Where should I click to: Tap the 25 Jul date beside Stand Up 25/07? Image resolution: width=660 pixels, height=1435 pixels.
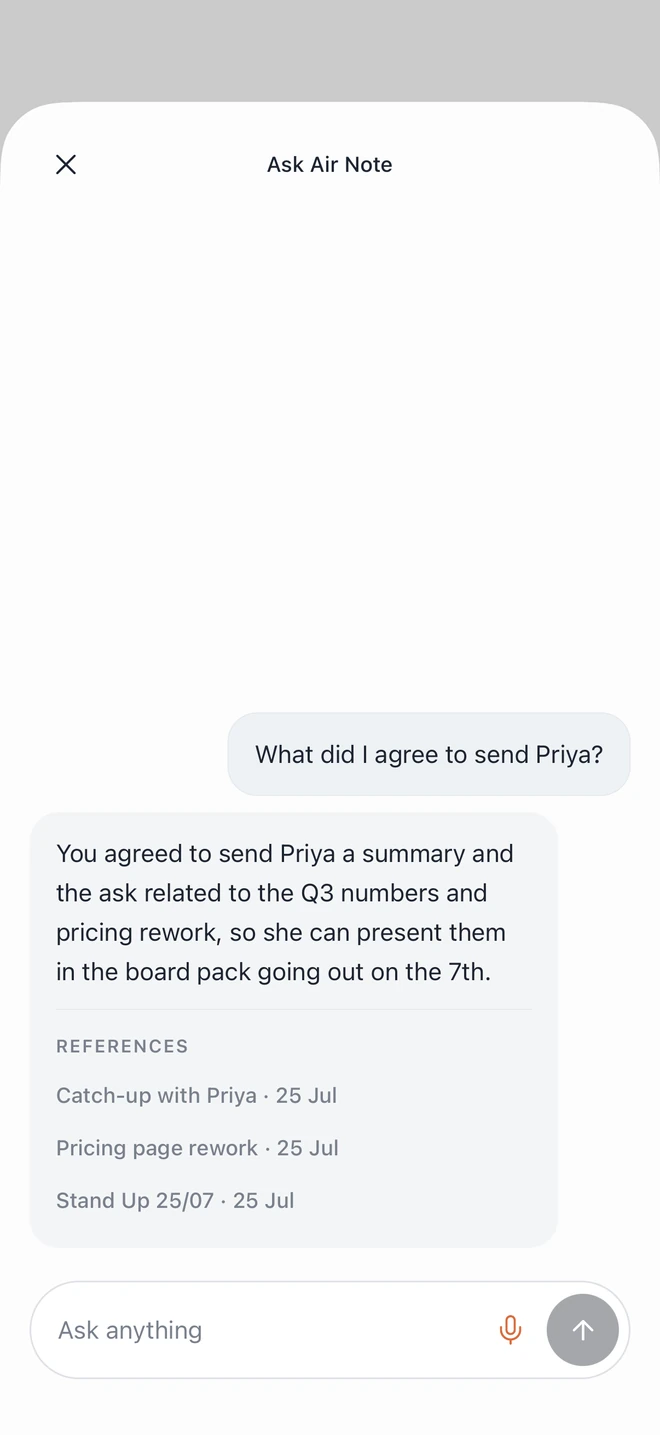[x=264, y=1200]
